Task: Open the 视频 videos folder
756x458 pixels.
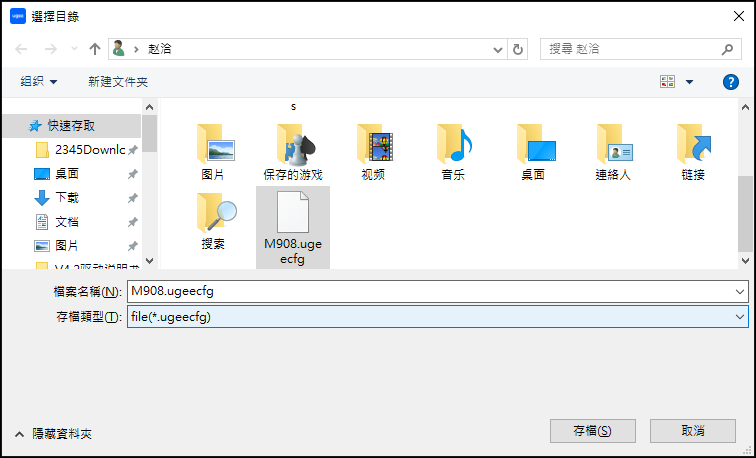Action: (373, 148)
